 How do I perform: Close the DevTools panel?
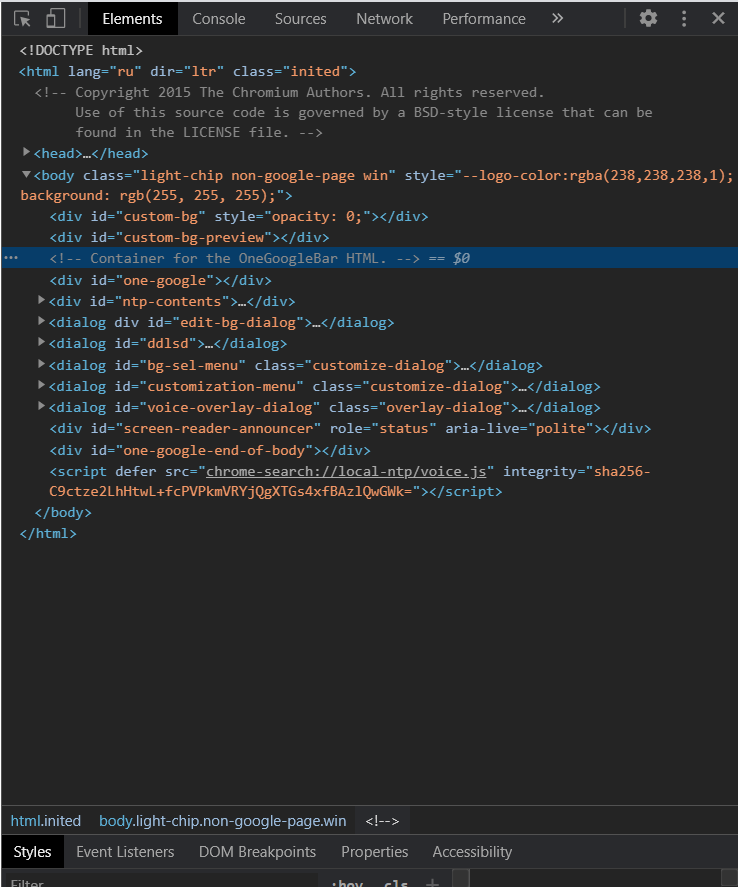(x=718, y=19)
